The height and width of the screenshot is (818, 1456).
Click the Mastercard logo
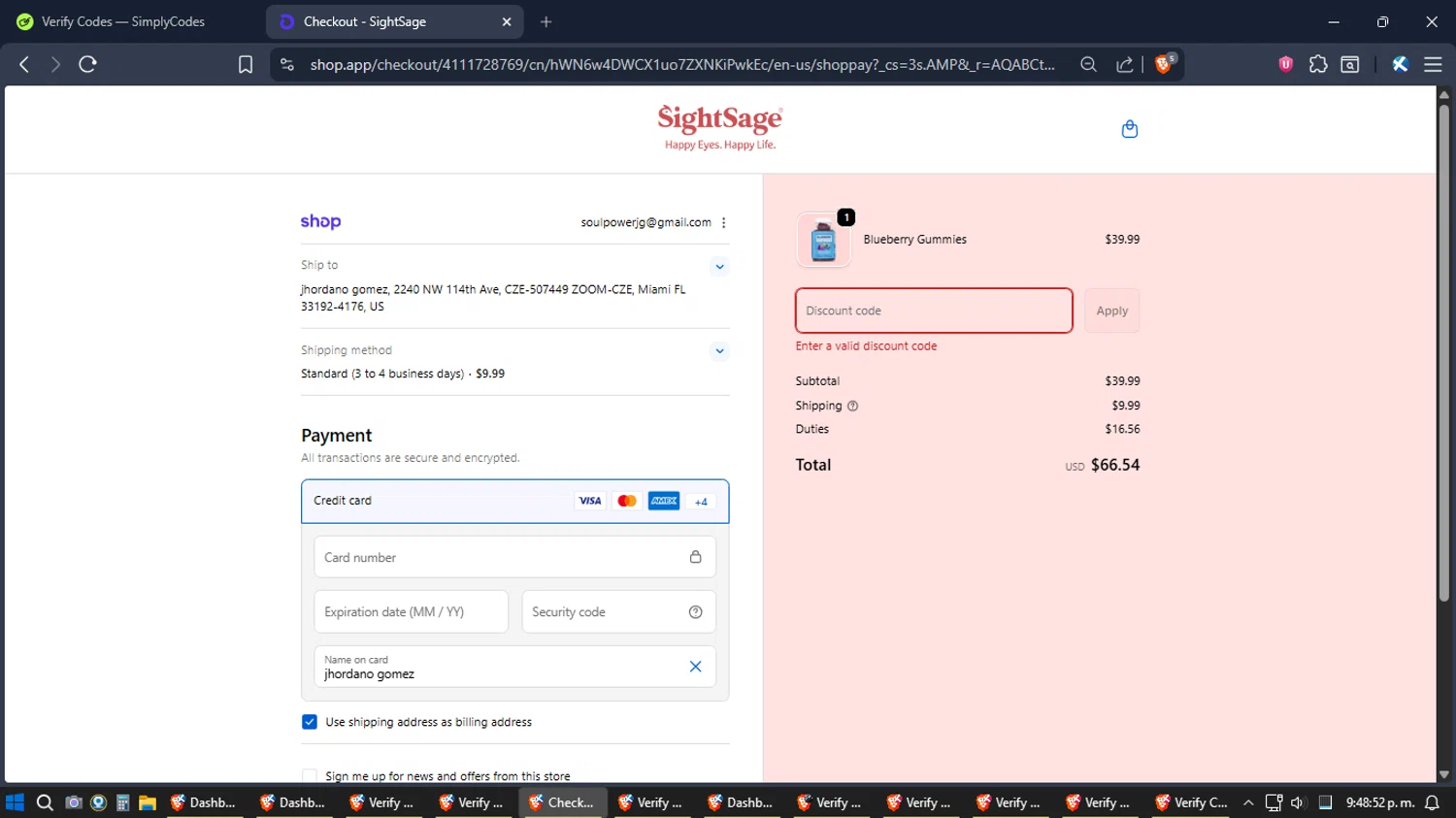coord(627,501)
